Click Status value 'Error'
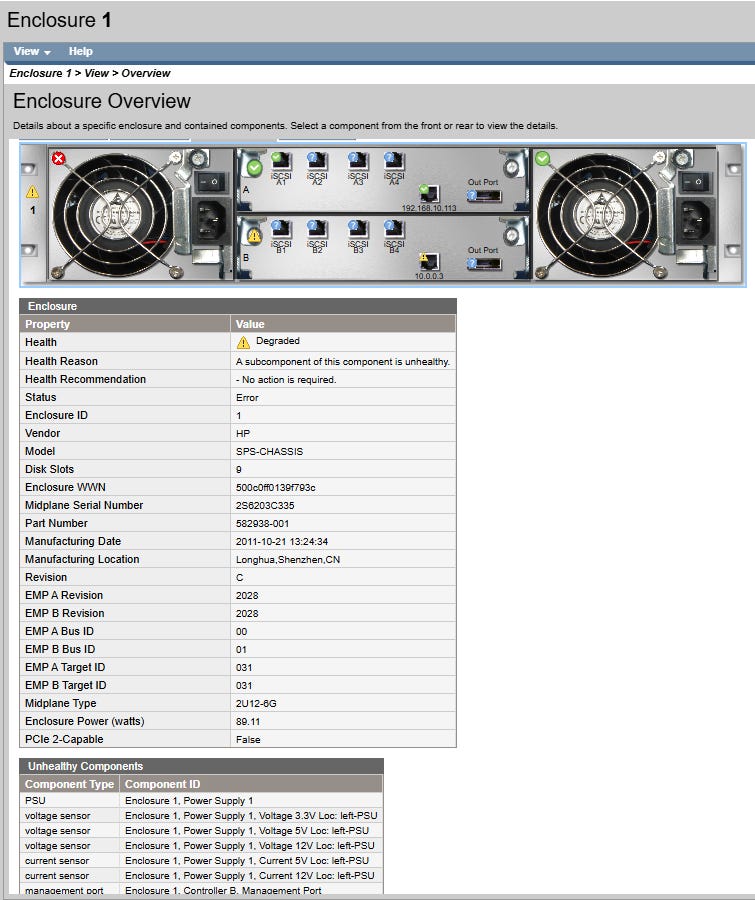The width and height of the screenshot is (755, 900). coord(247,398)
